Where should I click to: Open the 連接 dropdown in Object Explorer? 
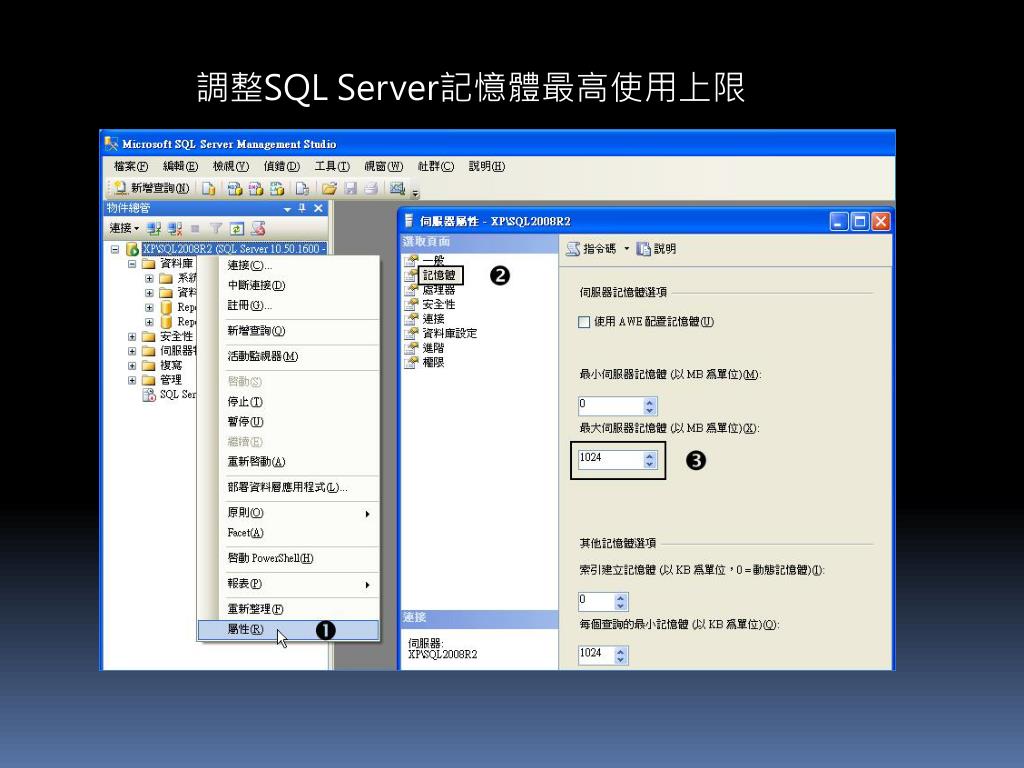124,228
